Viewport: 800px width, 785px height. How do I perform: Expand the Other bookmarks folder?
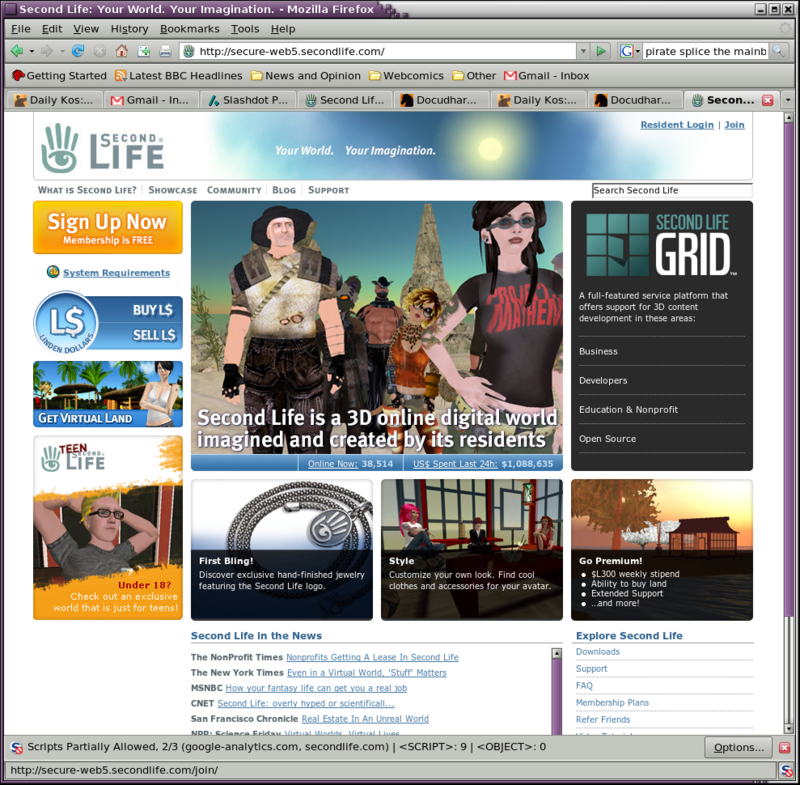[x=474, y=76]
